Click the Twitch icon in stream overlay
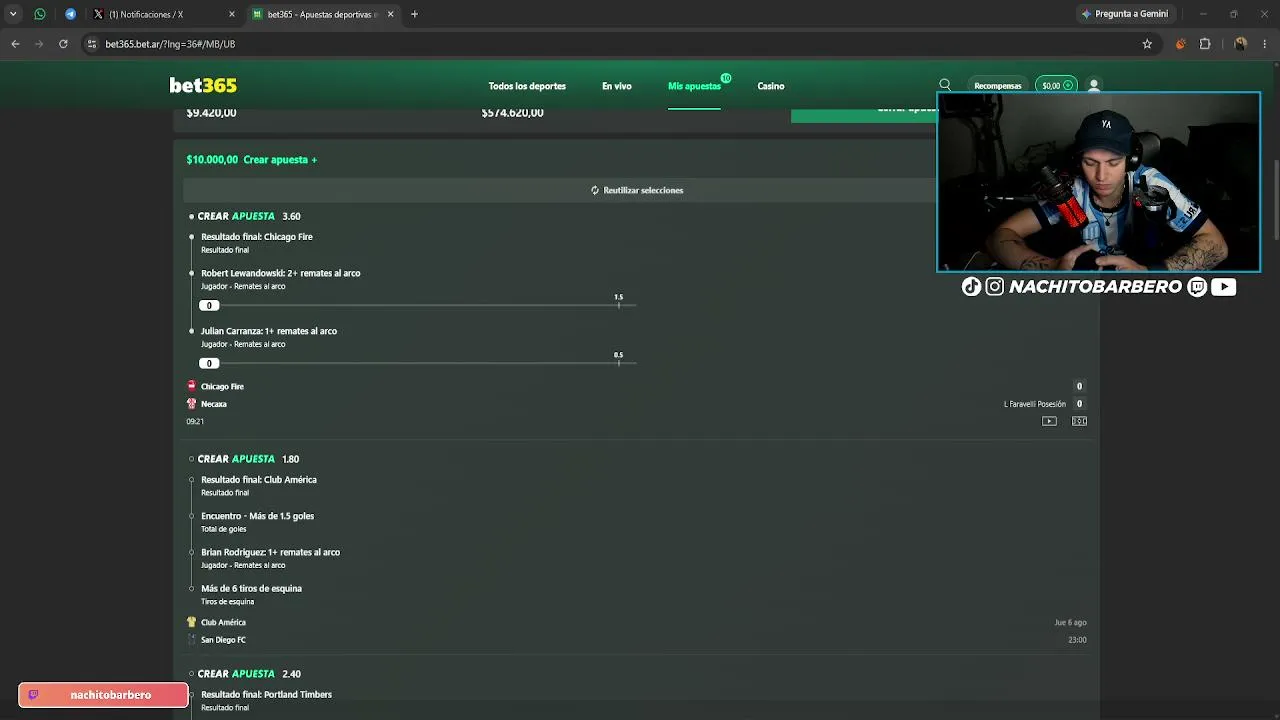The height and width of the screenshot is (720, 1280). 1198,287
